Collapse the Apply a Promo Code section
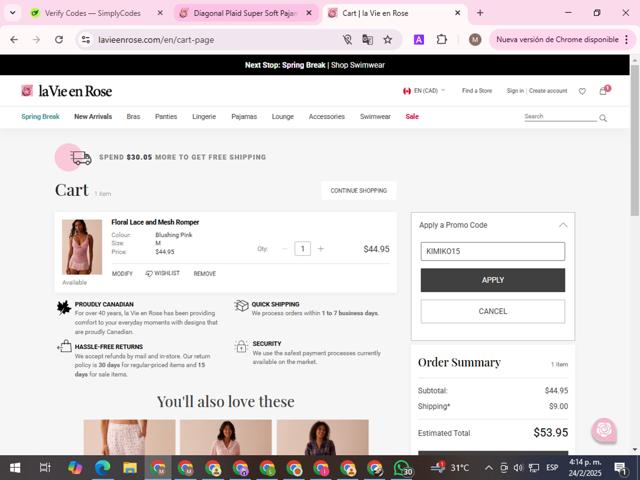 [563, 225]
